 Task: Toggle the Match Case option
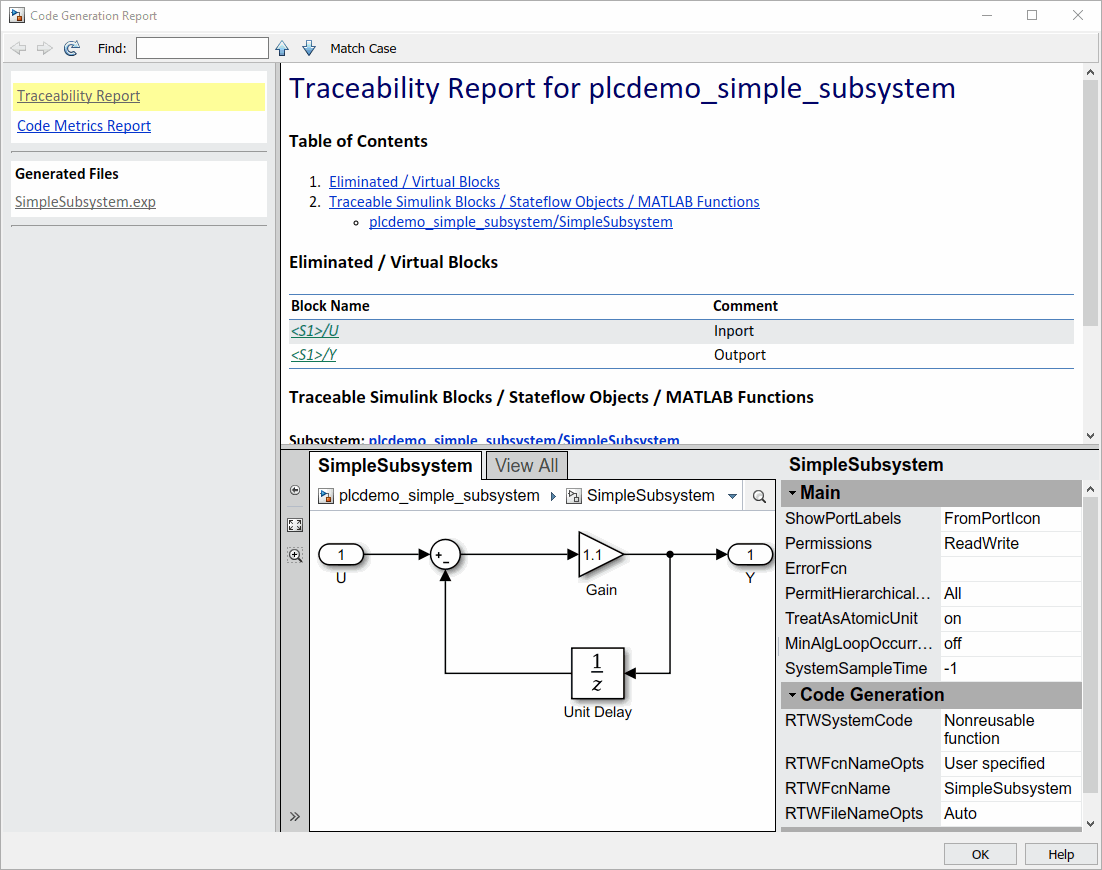tap(363, 48)
